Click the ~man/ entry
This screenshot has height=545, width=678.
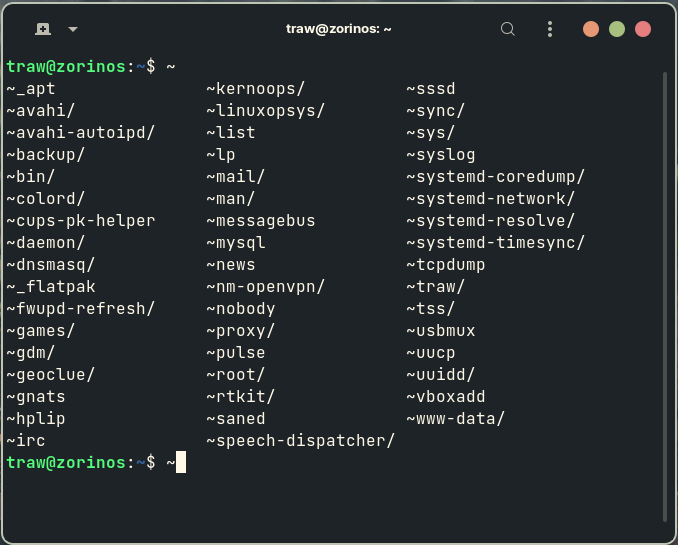coord(231,199)
